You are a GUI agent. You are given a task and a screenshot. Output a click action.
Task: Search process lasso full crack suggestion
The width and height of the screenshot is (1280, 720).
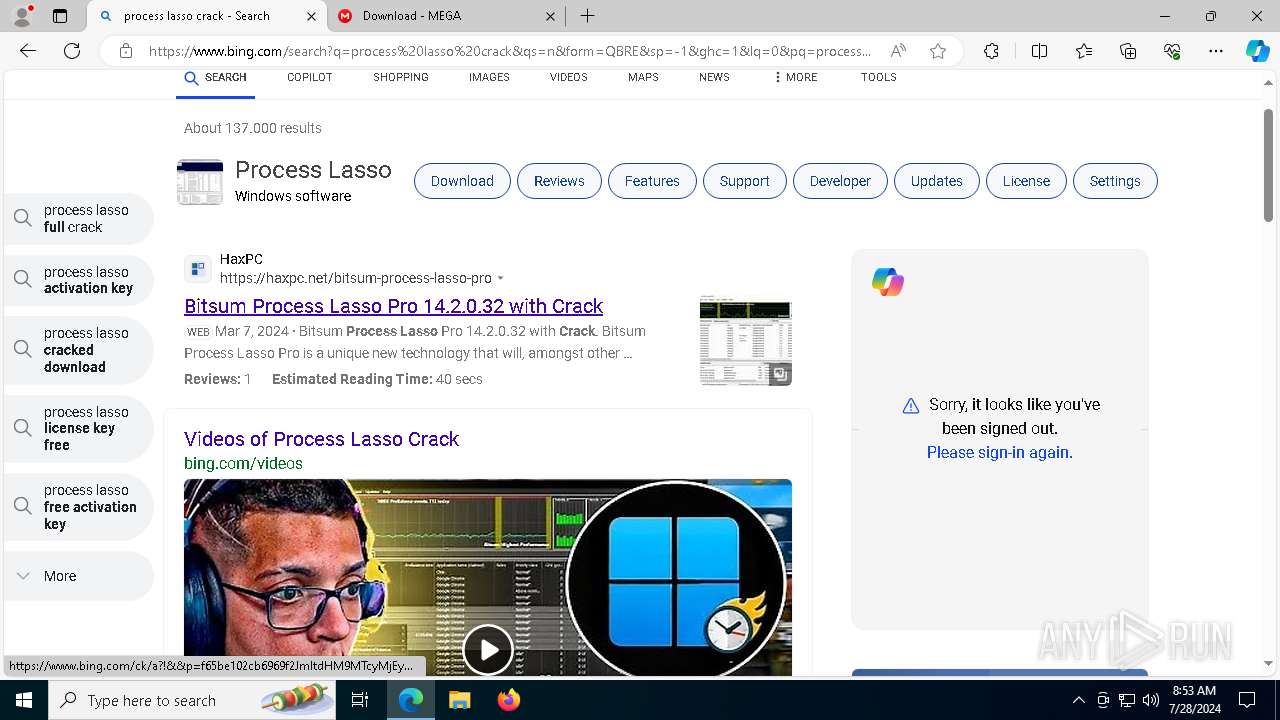[78, 219]
